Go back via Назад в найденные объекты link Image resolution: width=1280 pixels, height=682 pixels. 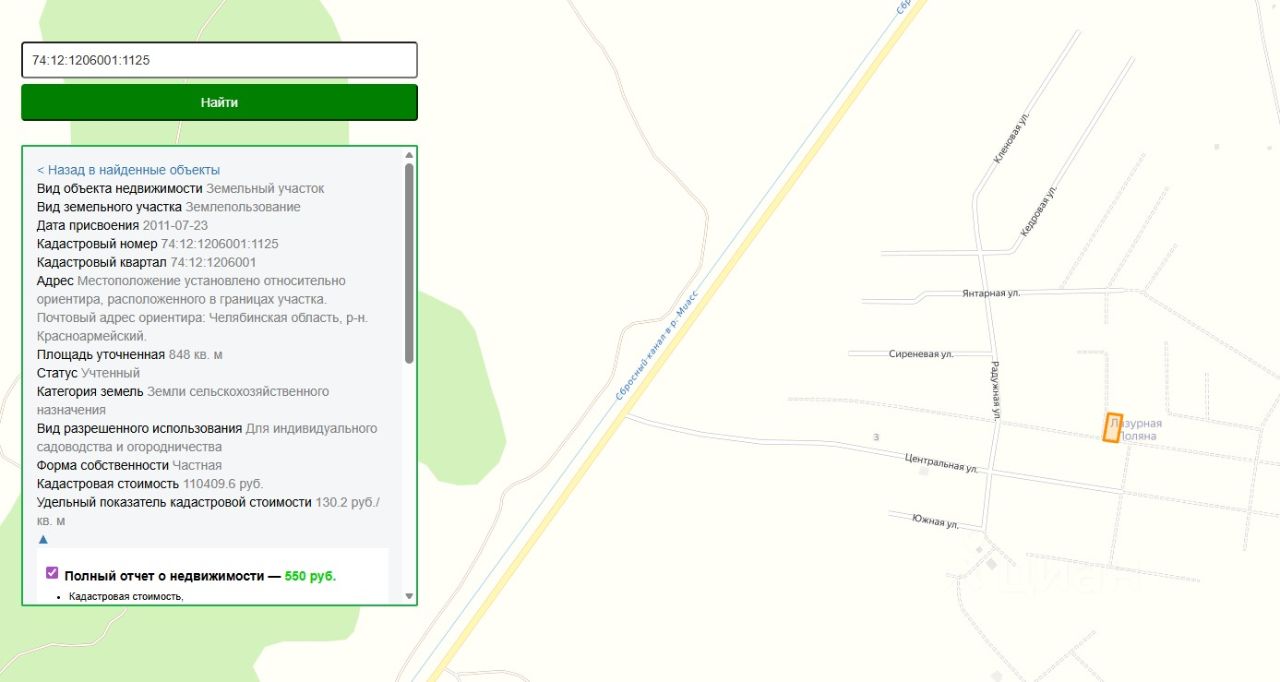pos(128,170)
